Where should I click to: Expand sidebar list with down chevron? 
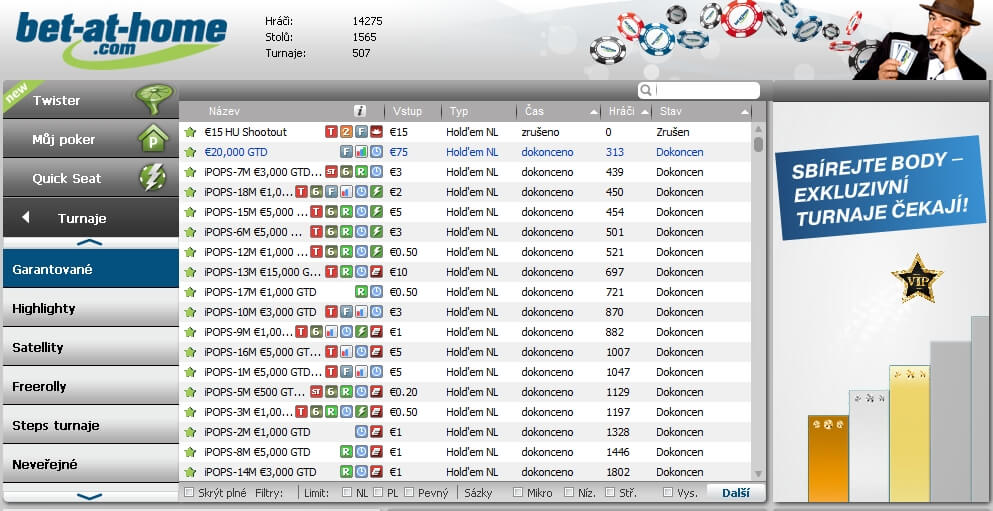coord(90,497)
